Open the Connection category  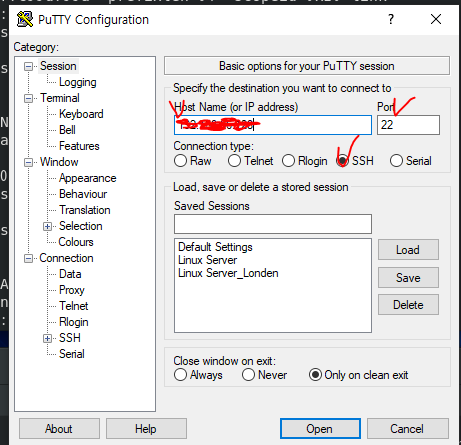tap(66, 258)
